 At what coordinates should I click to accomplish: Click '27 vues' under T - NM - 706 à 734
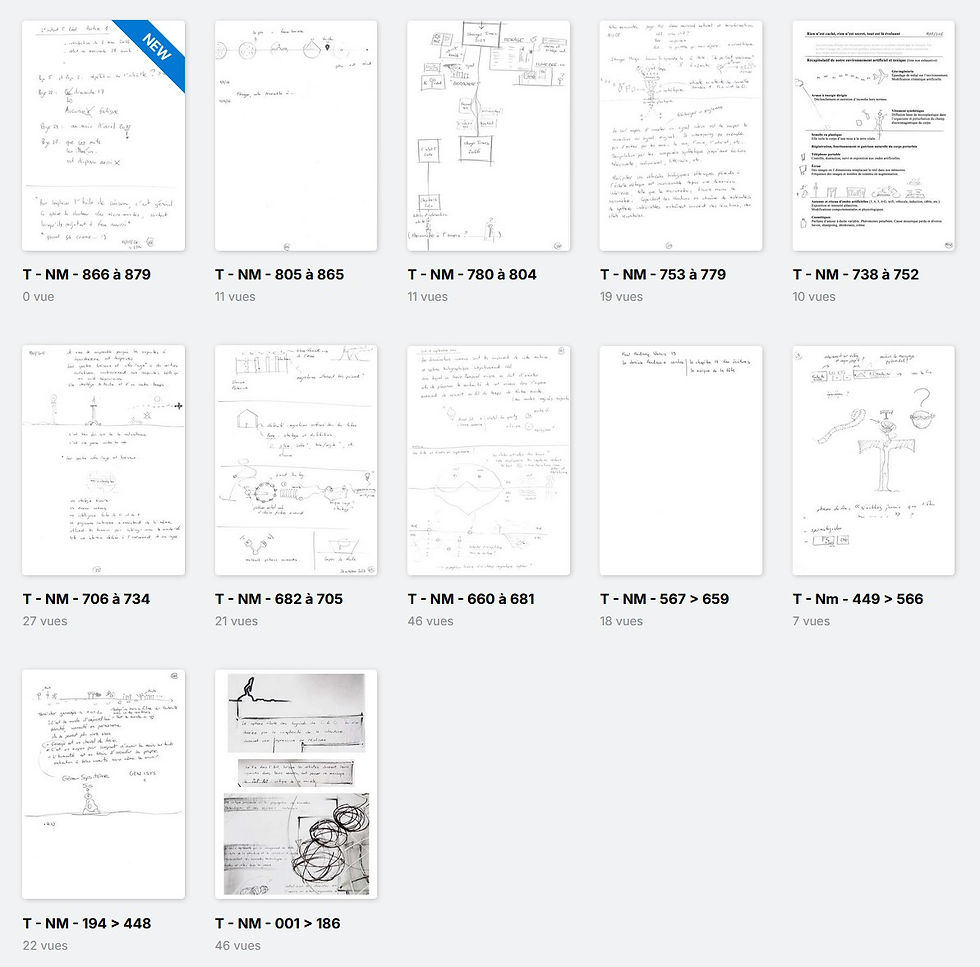[45, 621]
